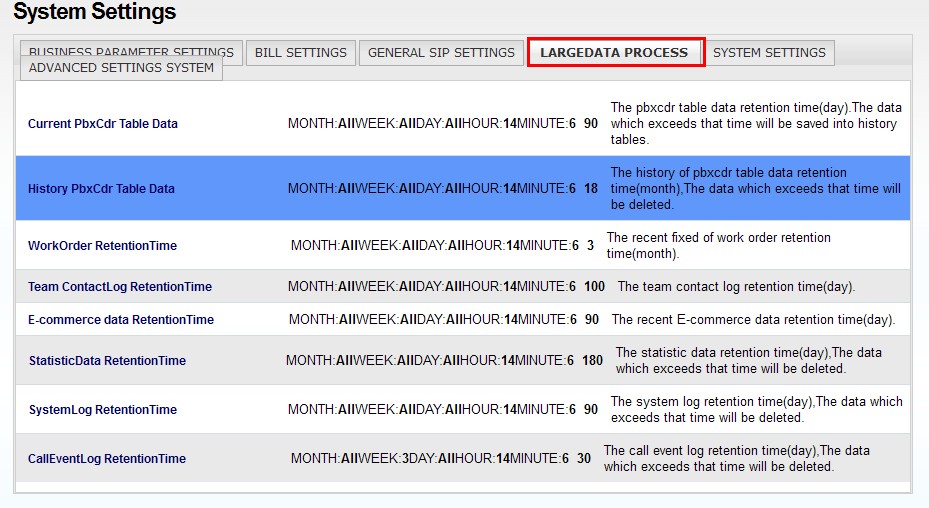Switch to the Bill Settings tab
The width and height of the screenshot is (929, 508).
click(x=301, y=53)
